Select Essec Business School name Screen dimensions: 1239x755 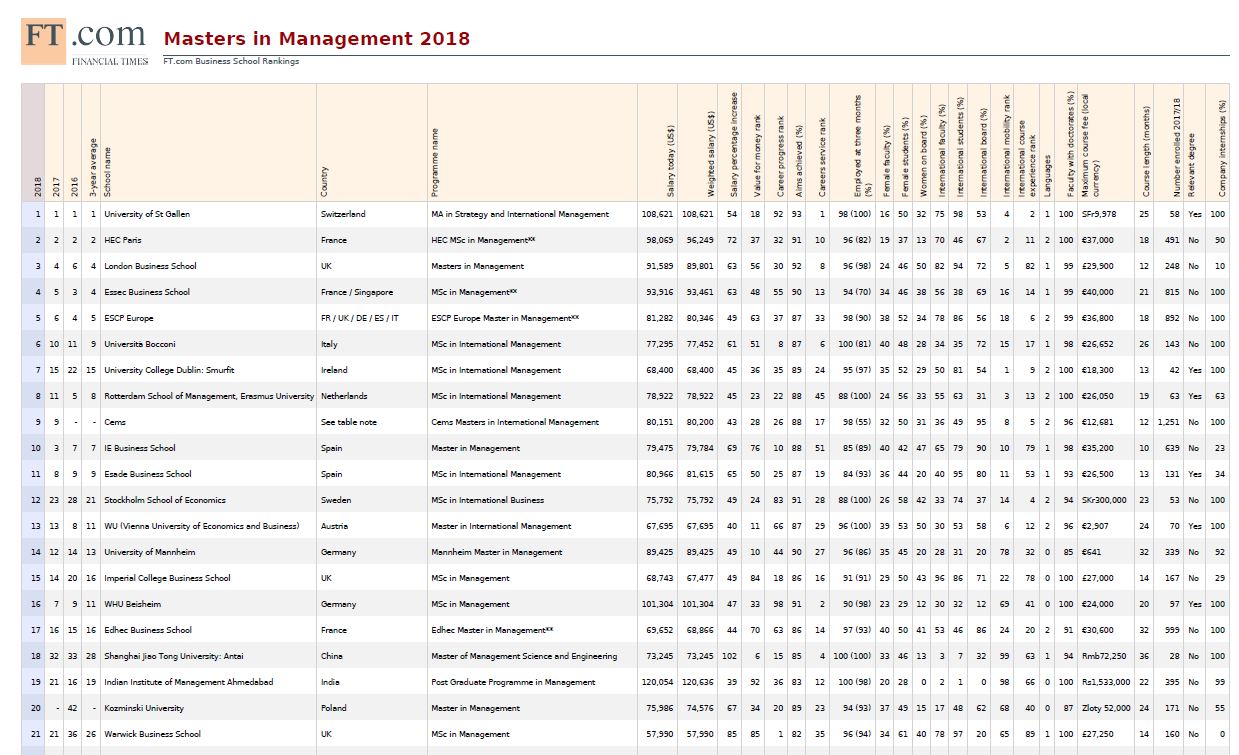pyautogui.click(x=147, y=292)
